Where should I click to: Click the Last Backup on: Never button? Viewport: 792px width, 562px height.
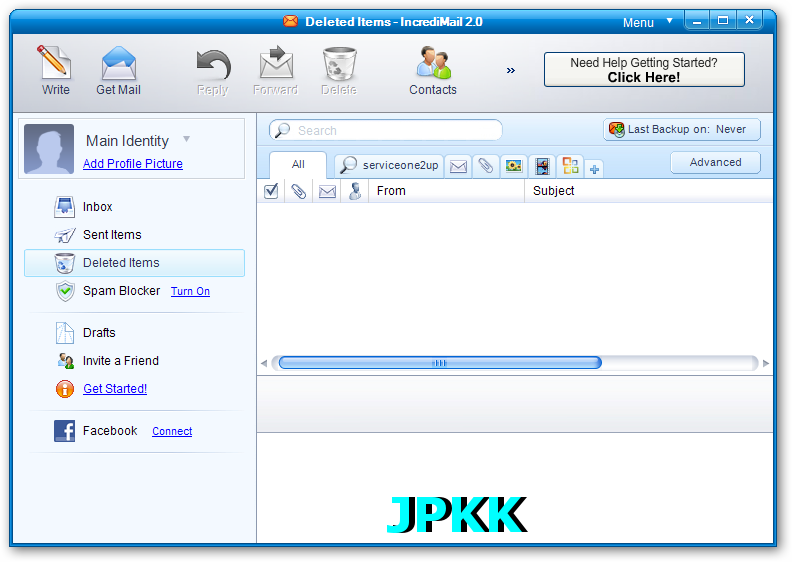pyautogui.click(x=682, y=129)
